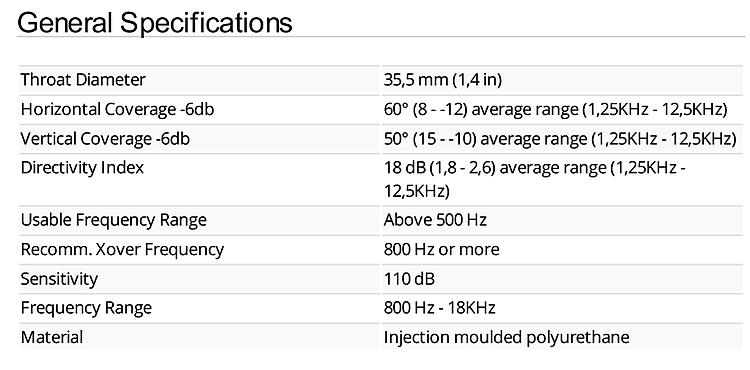This screenshot has width=750, height=370.
Task: Click the 35,5 mm (1,4 in) value
Action: coord(442,80)
